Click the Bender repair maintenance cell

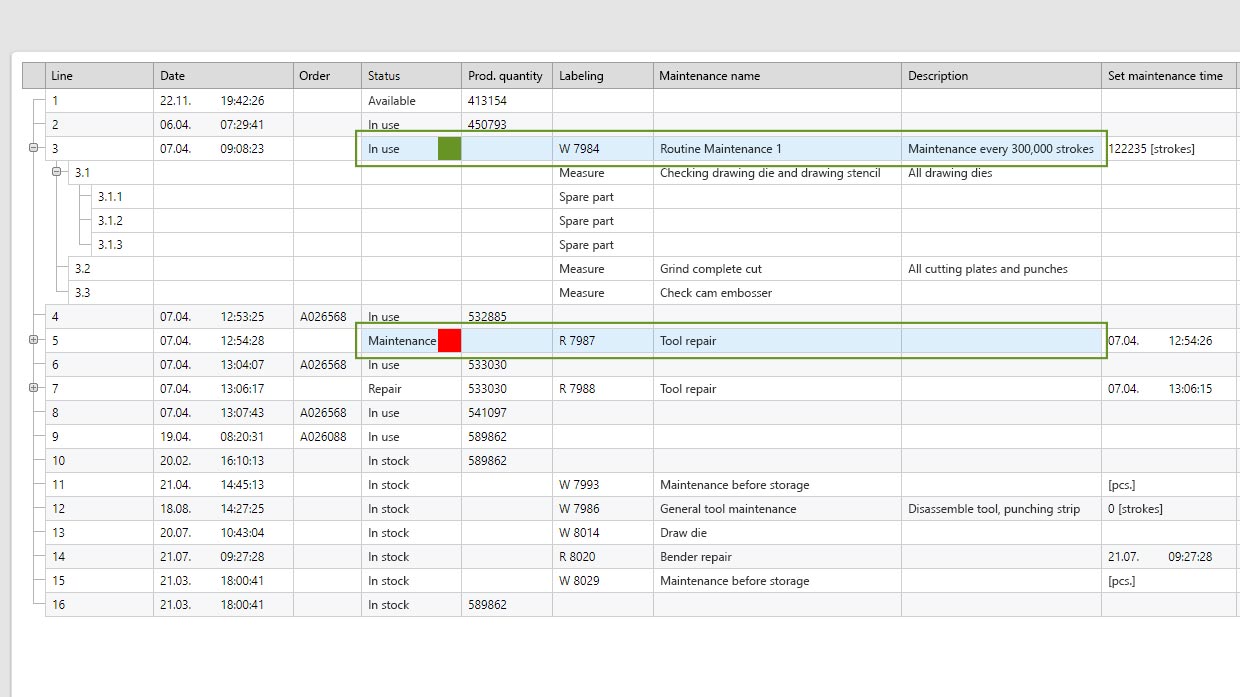click(696, 557)
